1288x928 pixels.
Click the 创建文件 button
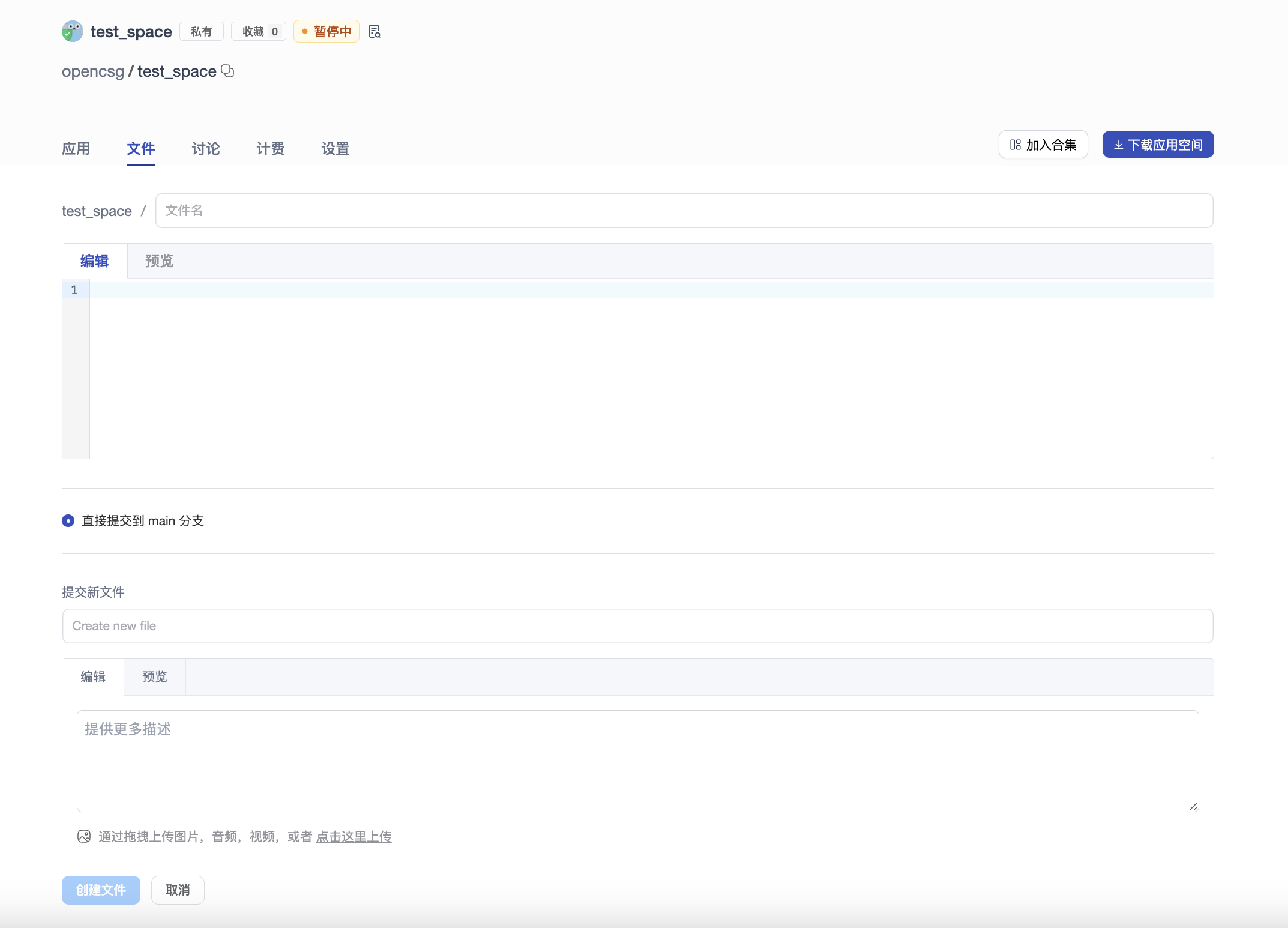tap(100, 890)
